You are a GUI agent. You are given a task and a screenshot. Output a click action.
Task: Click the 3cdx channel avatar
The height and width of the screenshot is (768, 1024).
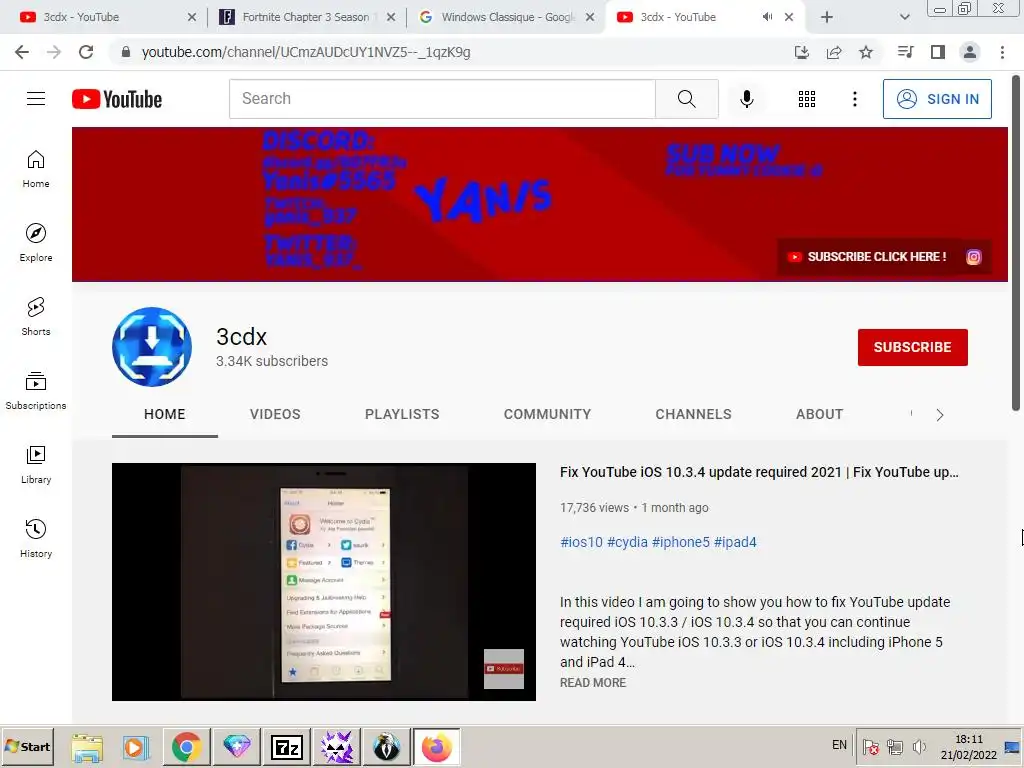click(x=152, y=347)
